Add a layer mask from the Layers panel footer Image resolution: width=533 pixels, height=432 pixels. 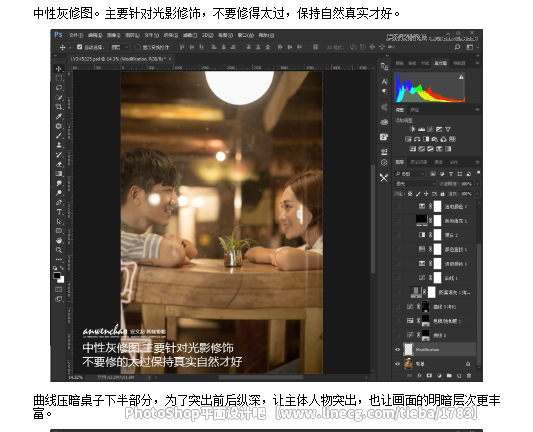click(429, 376)
